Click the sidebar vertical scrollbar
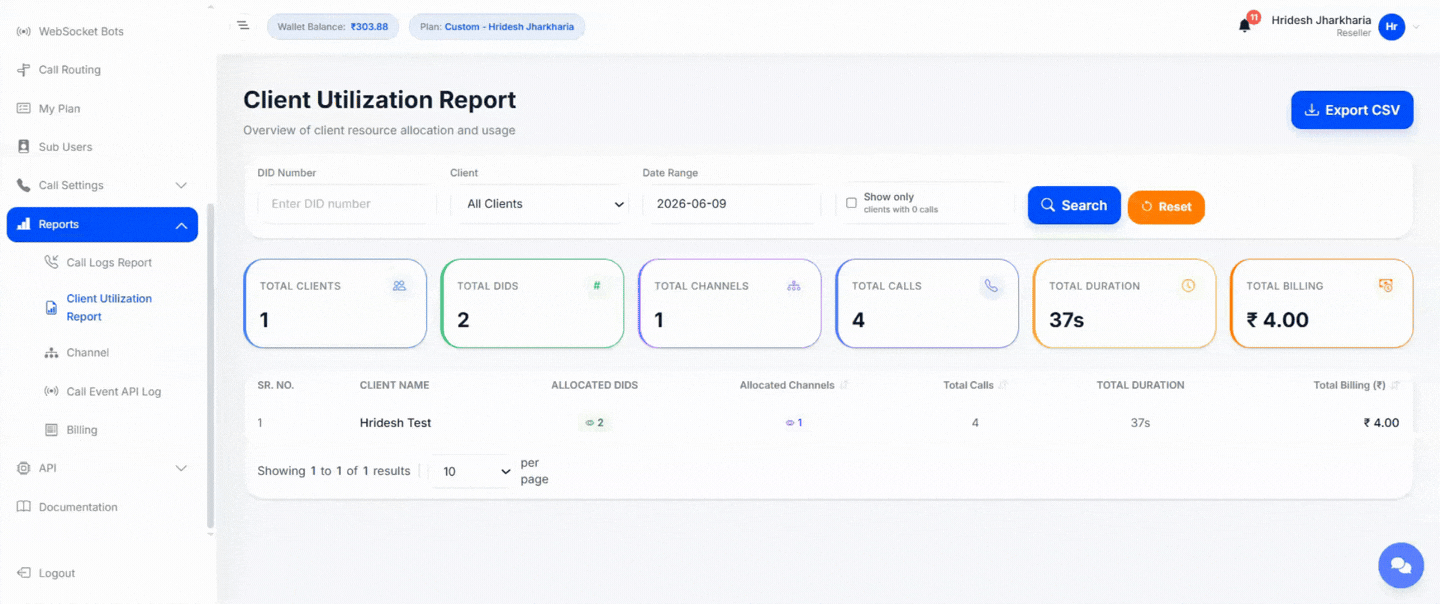 (x=210, y=366)
